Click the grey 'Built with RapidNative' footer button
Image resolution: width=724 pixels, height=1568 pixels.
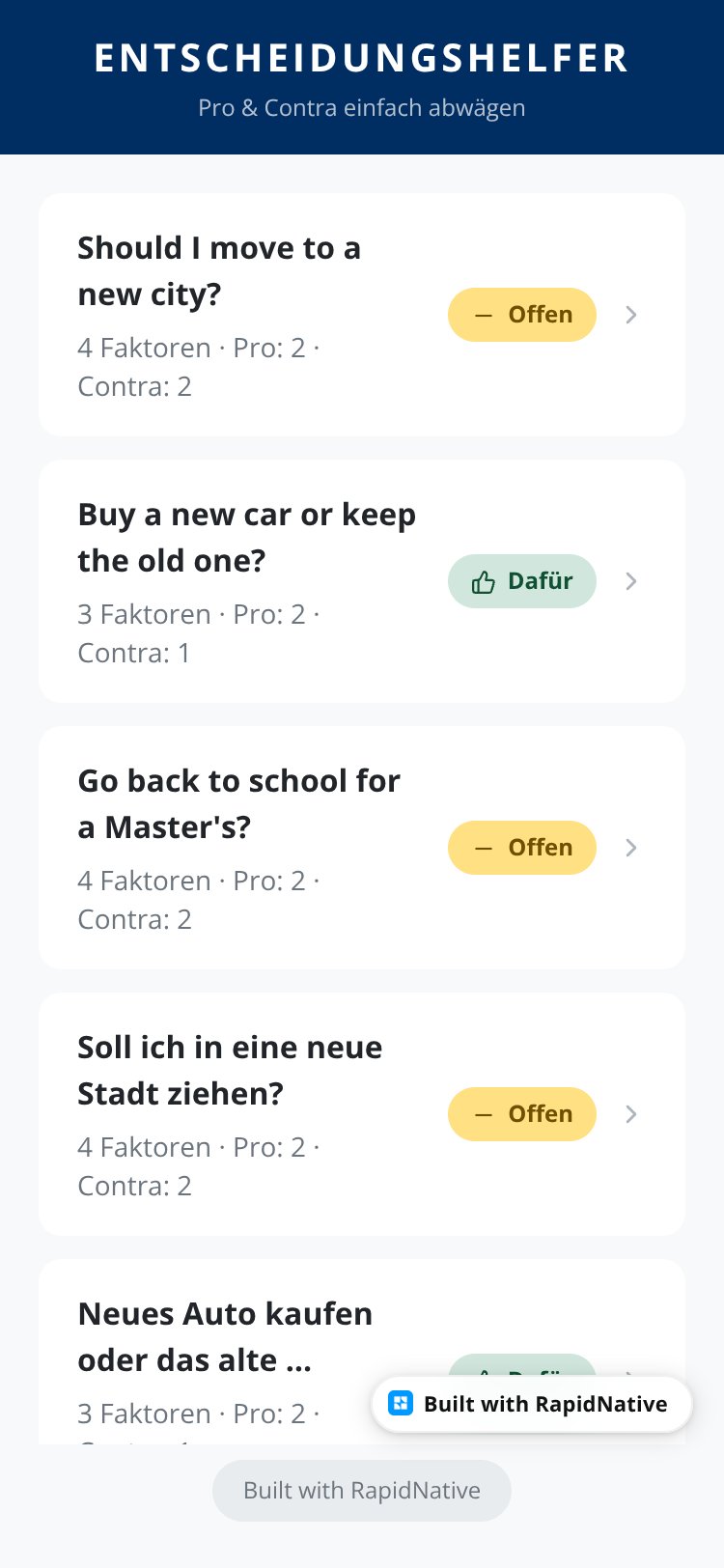(362, 1491)
